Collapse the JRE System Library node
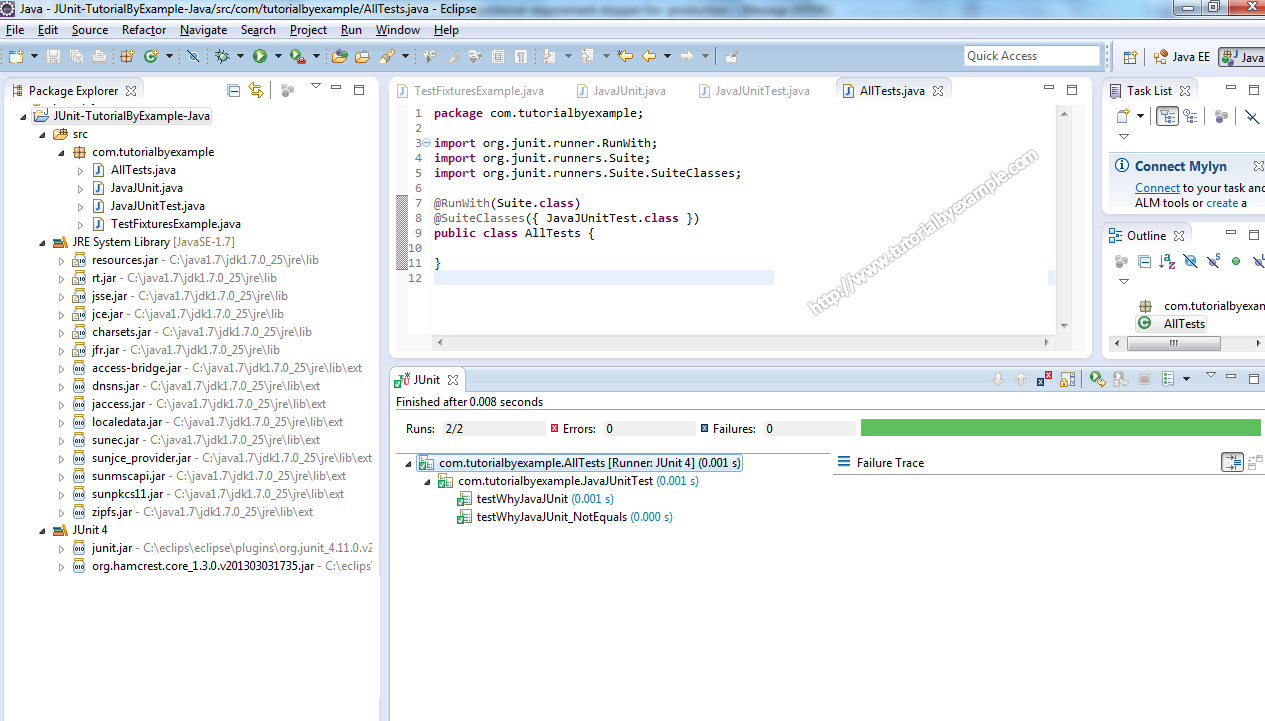1265x721 pixels. (x=42, y=242)
